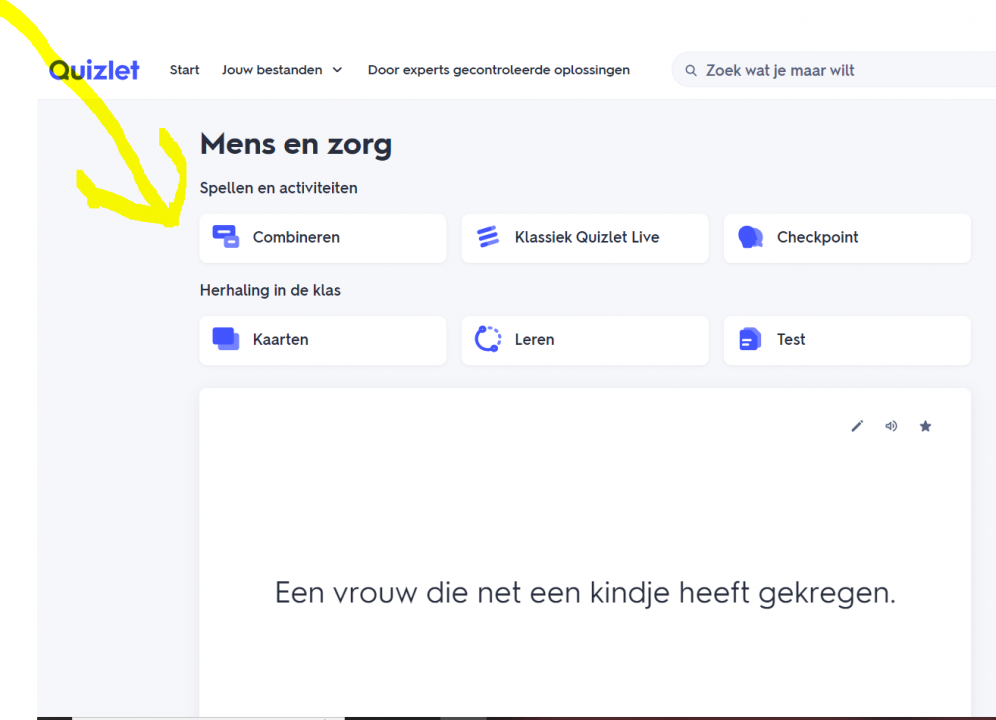The image size is (996, 720).
Task: Click the Klassiek Quizlet Live stacked-bars icon
Action: tap(487, 237)
